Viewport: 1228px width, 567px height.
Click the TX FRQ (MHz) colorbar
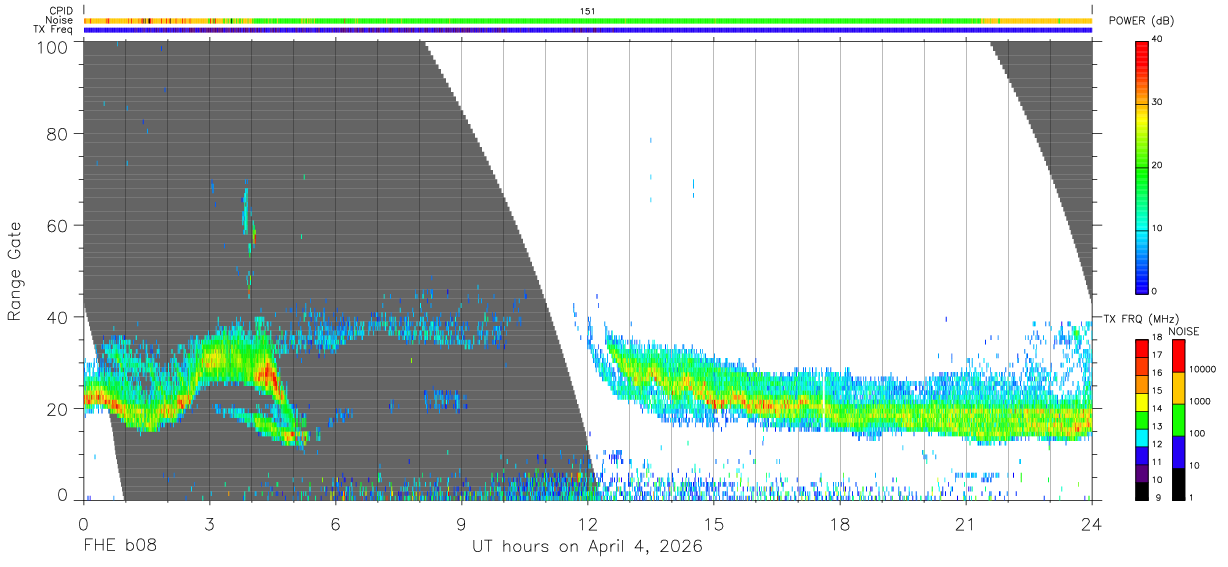point(1142,420)
